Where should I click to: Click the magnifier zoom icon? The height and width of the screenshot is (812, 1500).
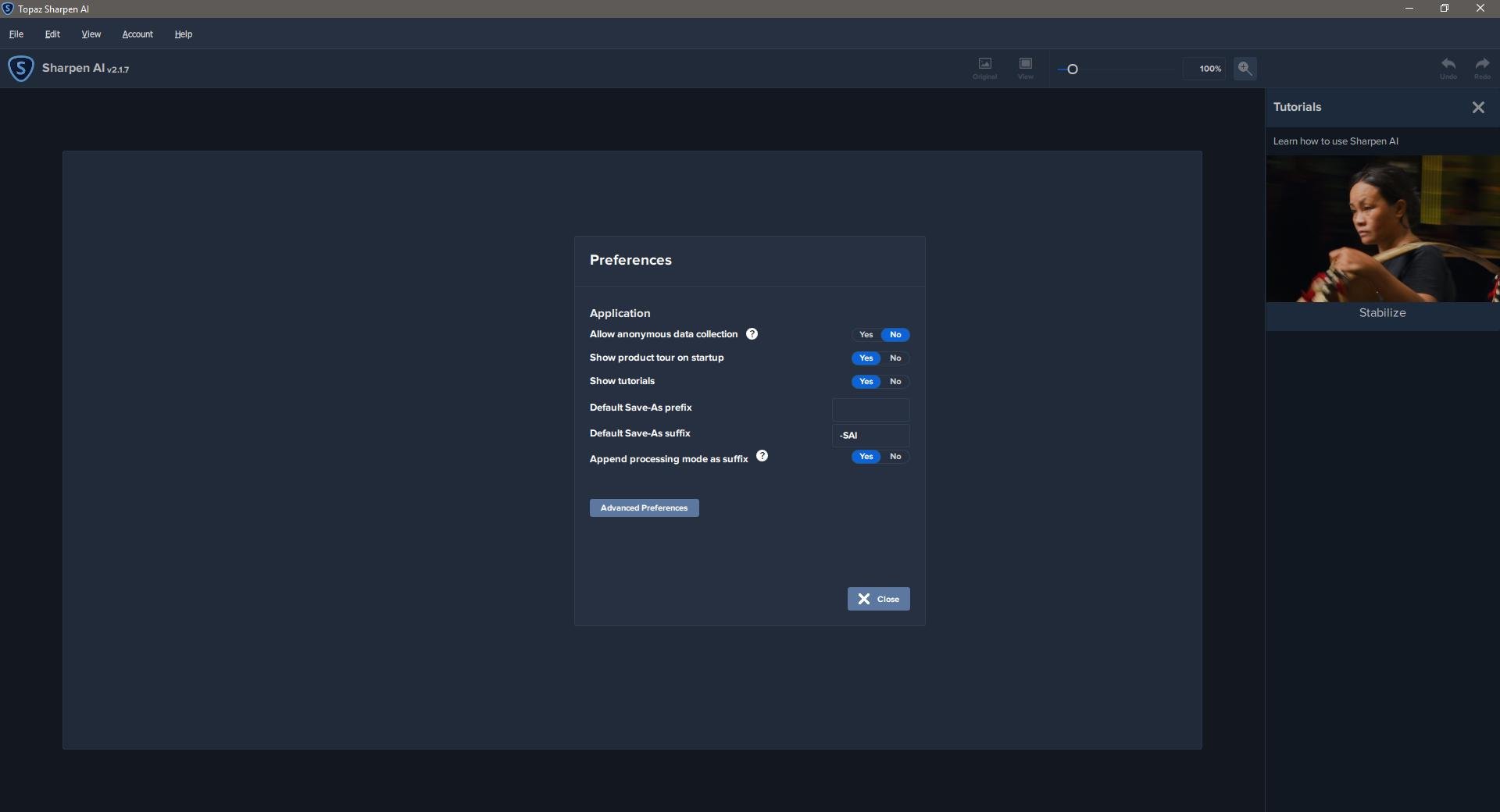click(1245, 69)
